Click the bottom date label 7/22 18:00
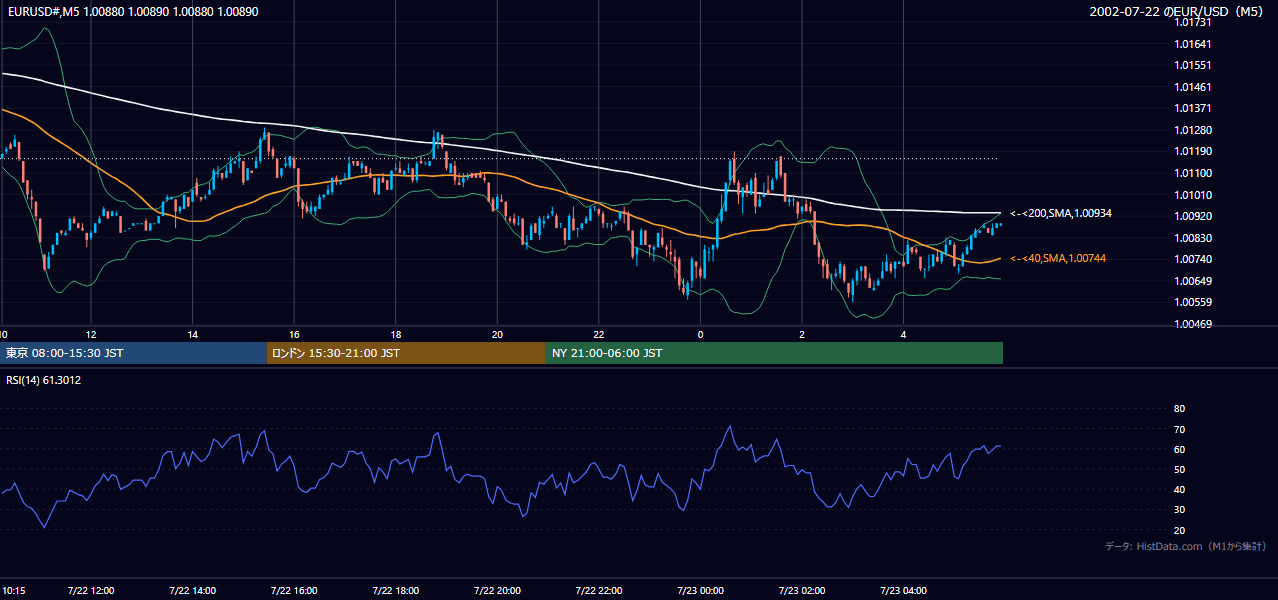1278x600 pixels. click(x=396, y=590)
